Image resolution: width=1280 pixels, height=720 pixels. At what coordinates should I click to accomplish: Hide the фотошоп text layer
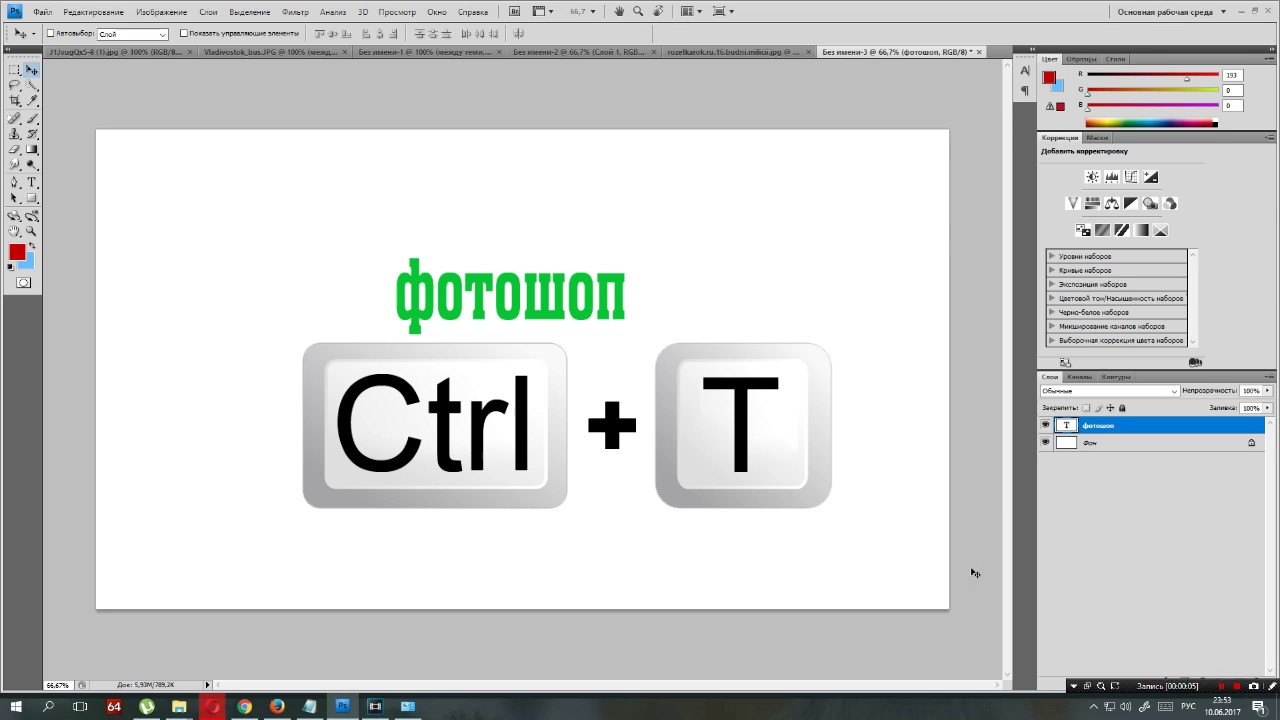1046,425
